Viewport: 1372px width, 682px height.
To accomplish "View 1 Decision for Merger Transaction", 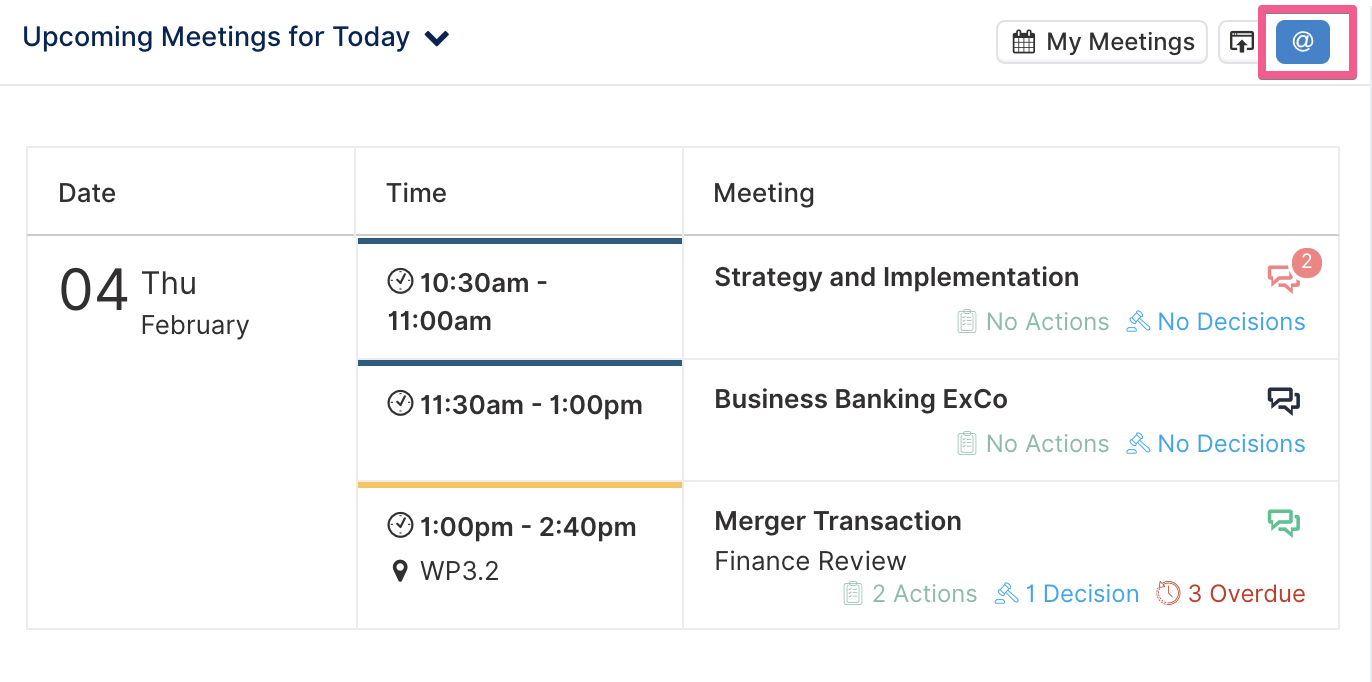I will 1082,594.
